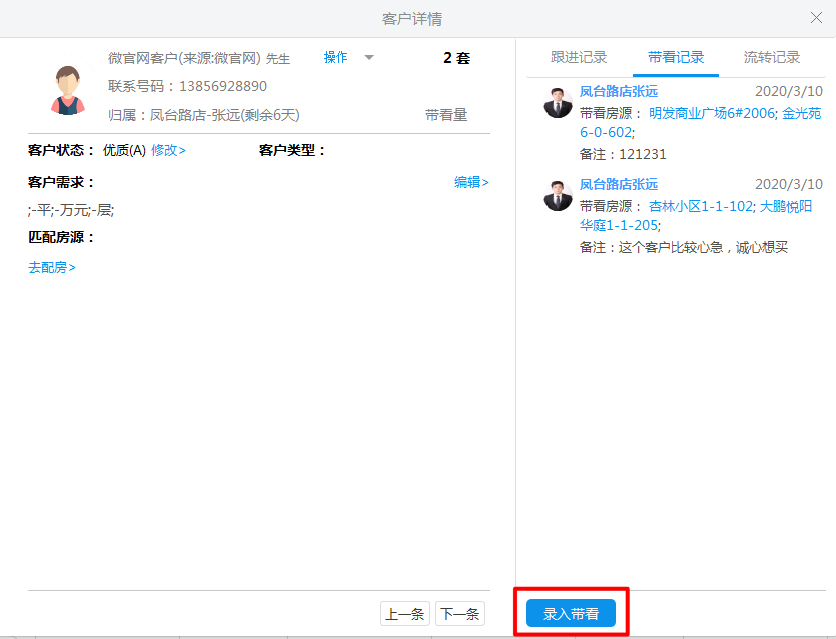The image size is (836, 639).
Task: Click the 录入带看 button
Action: 570,613
